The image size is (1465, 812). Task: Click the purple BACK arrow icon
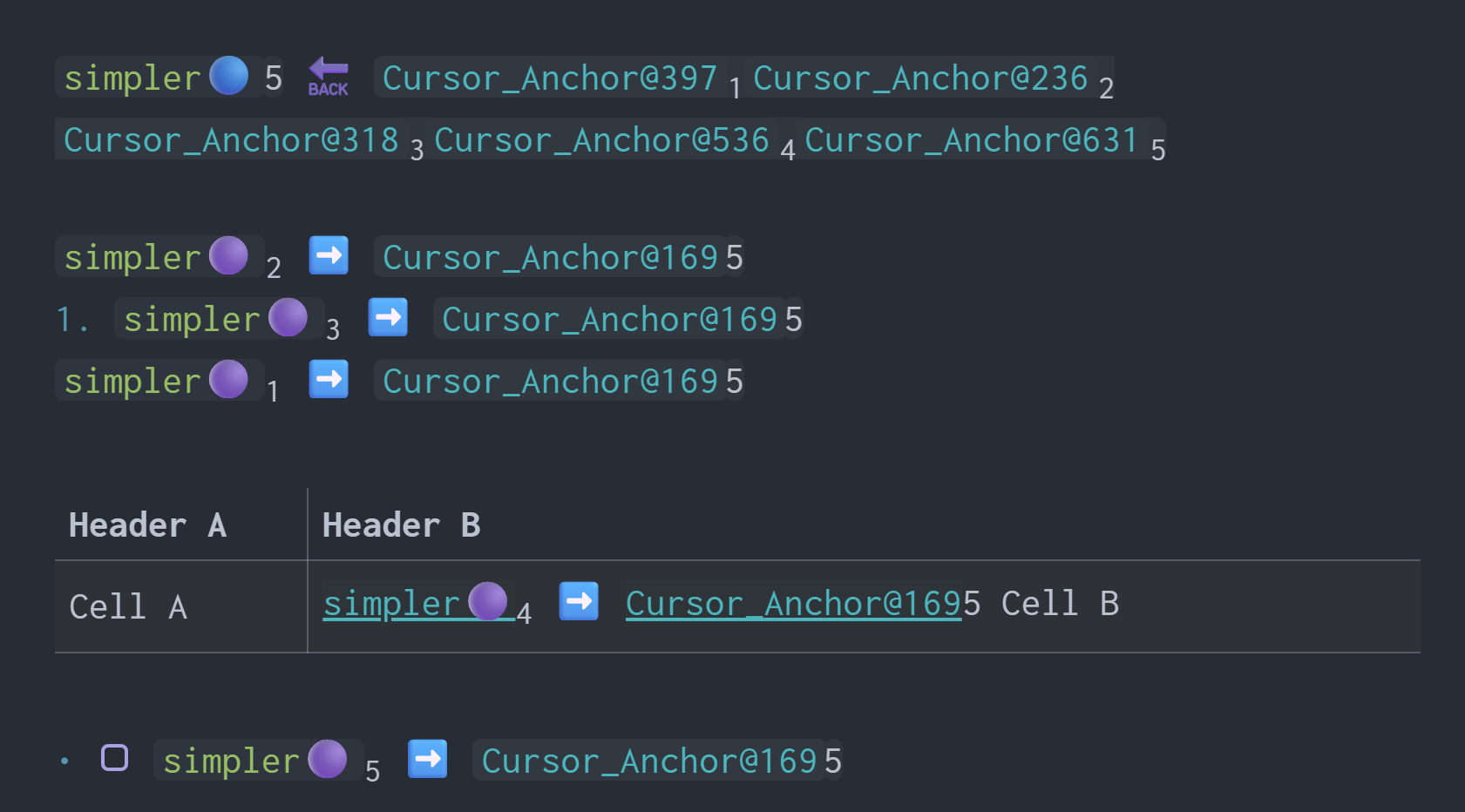(x=328, y=76)
